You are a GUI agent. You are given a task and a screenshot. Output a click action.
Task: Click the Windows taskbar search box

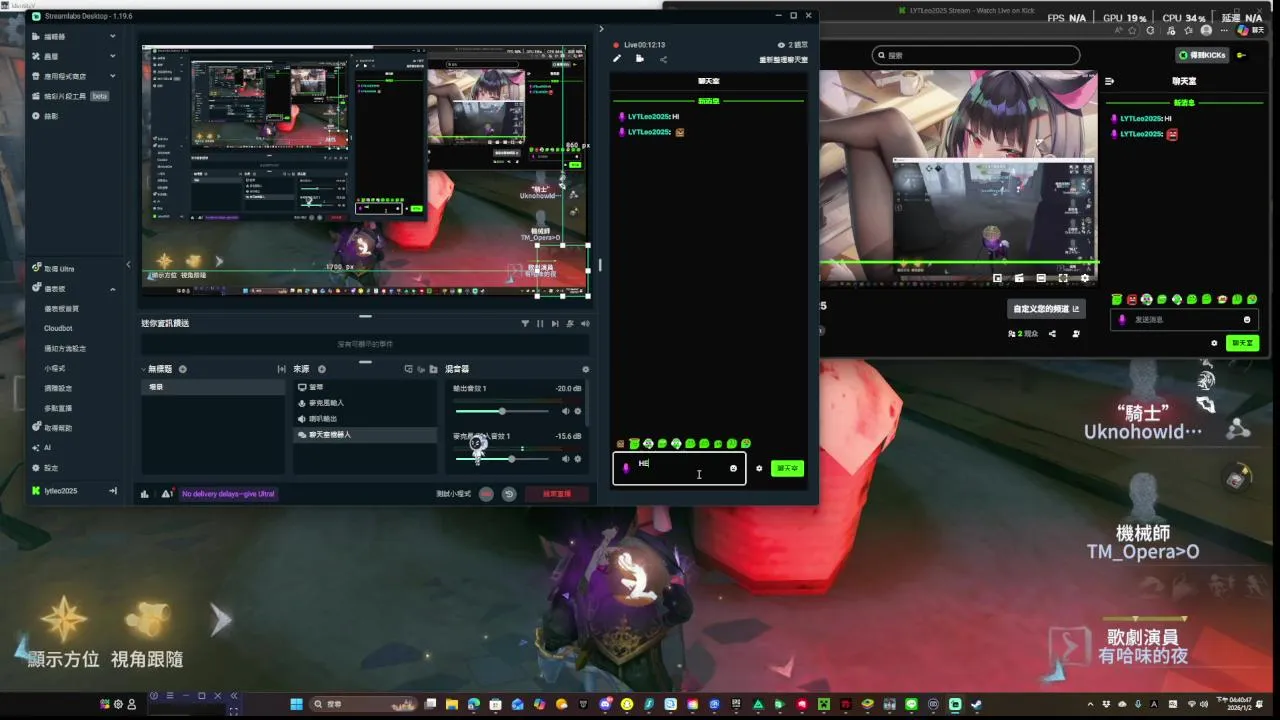click(x=363, y=704)
